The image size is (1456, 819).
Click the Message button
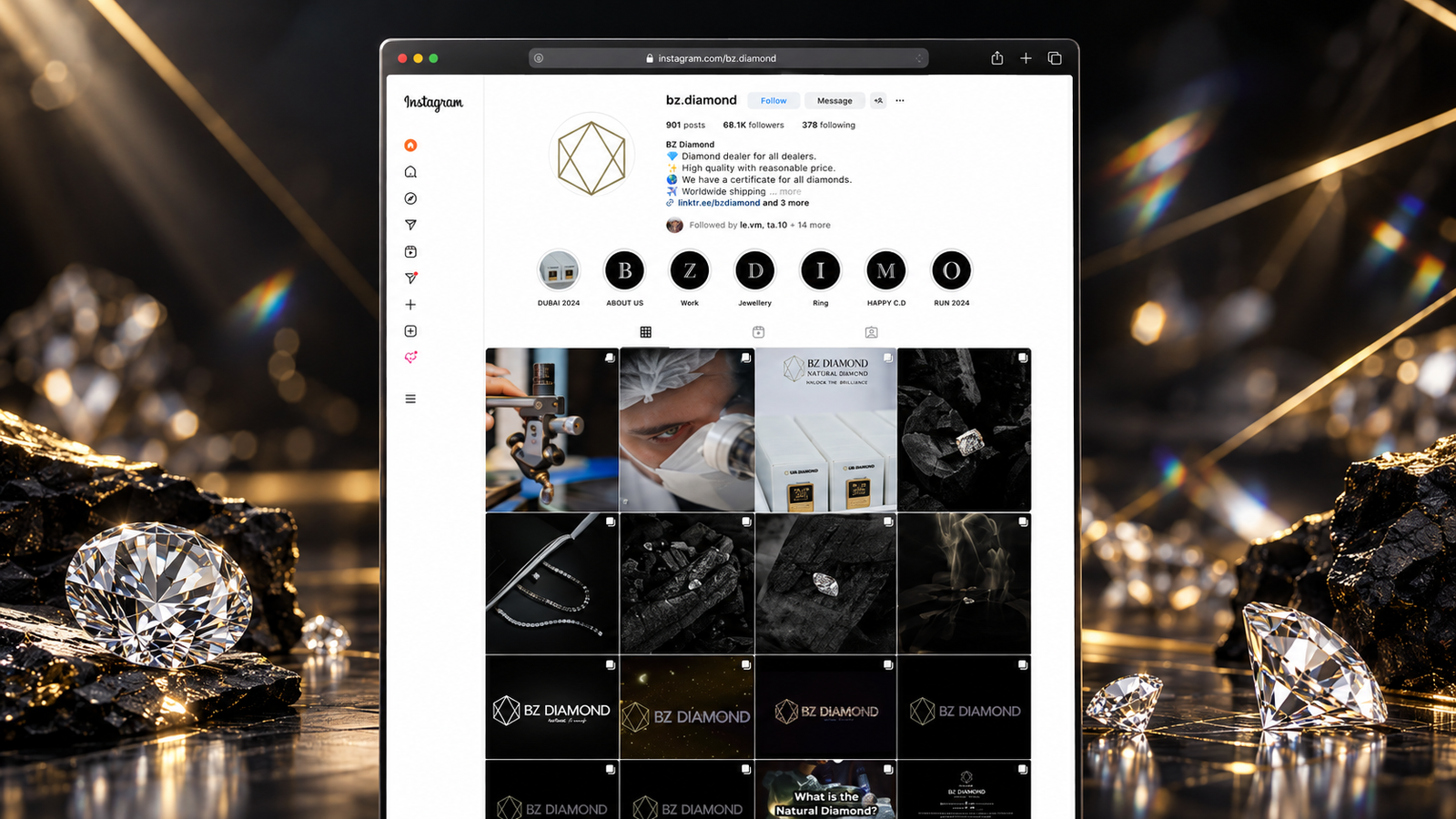(x=834, y=101)
